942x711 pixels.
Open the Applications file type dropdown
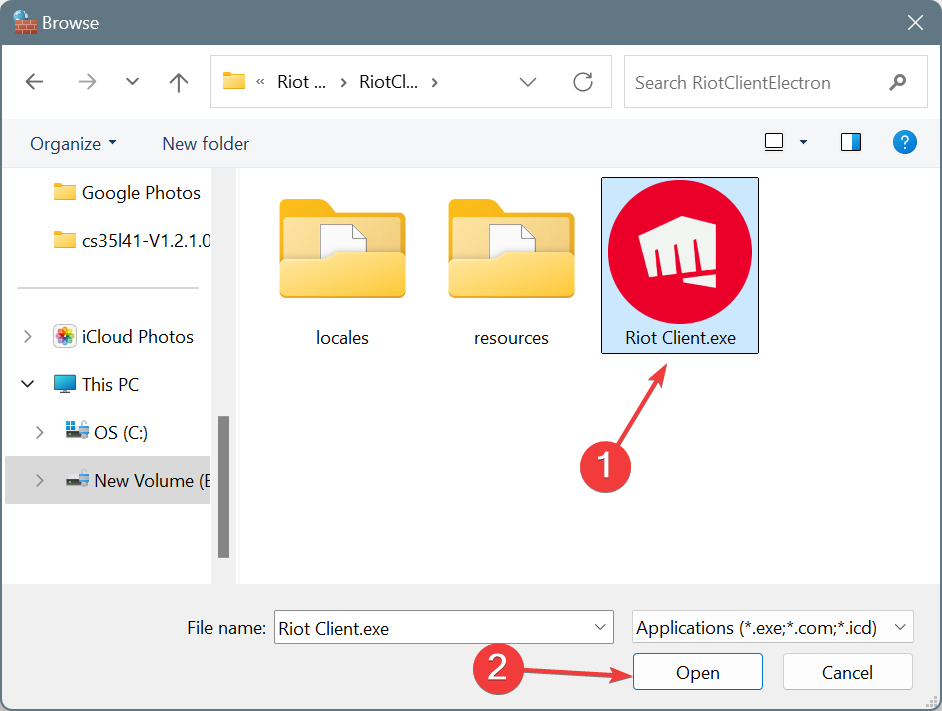click(773, 627)
